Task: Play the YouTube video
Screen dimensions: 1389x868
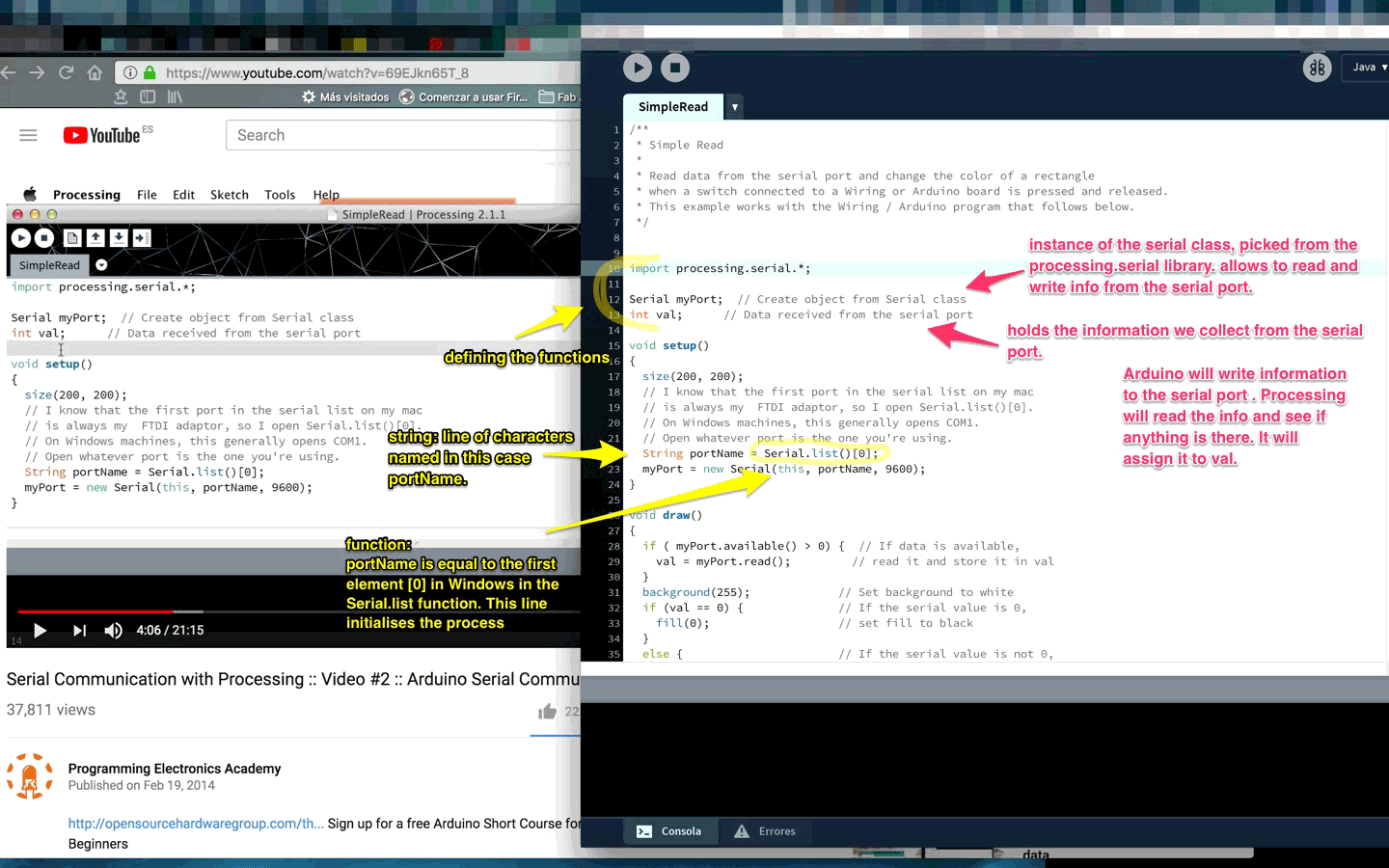Action: click(x=40, y=631)
